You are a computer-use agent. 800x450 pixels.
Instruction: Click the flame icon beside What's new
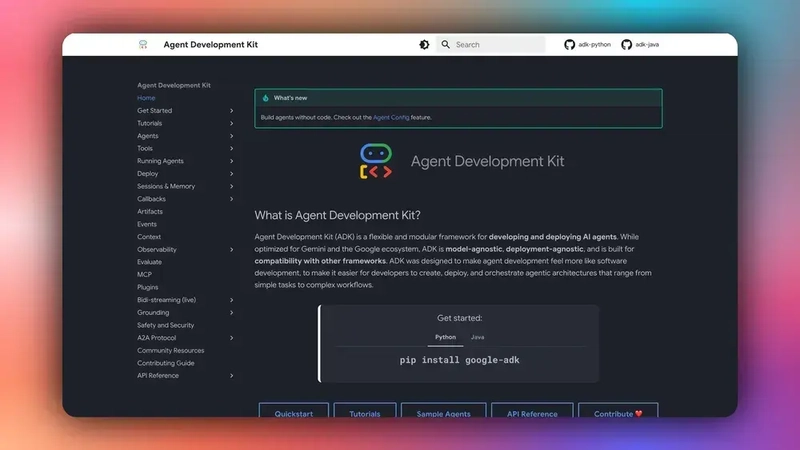coord(265,98)
